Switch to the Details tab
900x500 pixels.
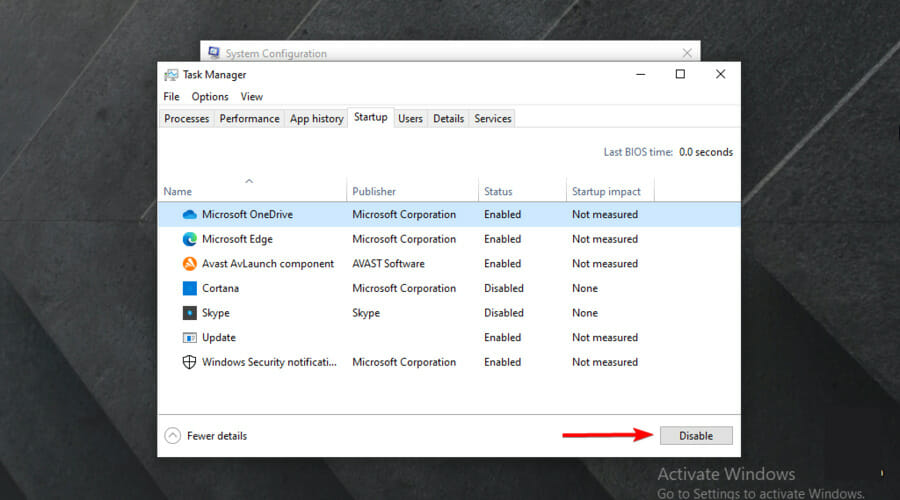(448, 119)
